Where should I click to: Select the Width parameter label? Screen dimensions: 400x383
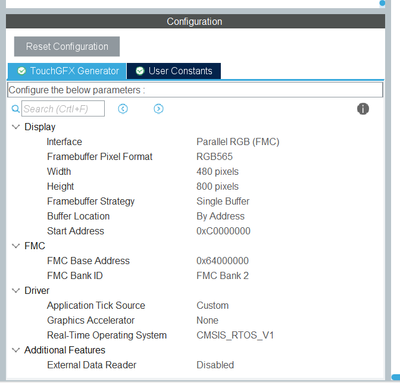(59, 171)
